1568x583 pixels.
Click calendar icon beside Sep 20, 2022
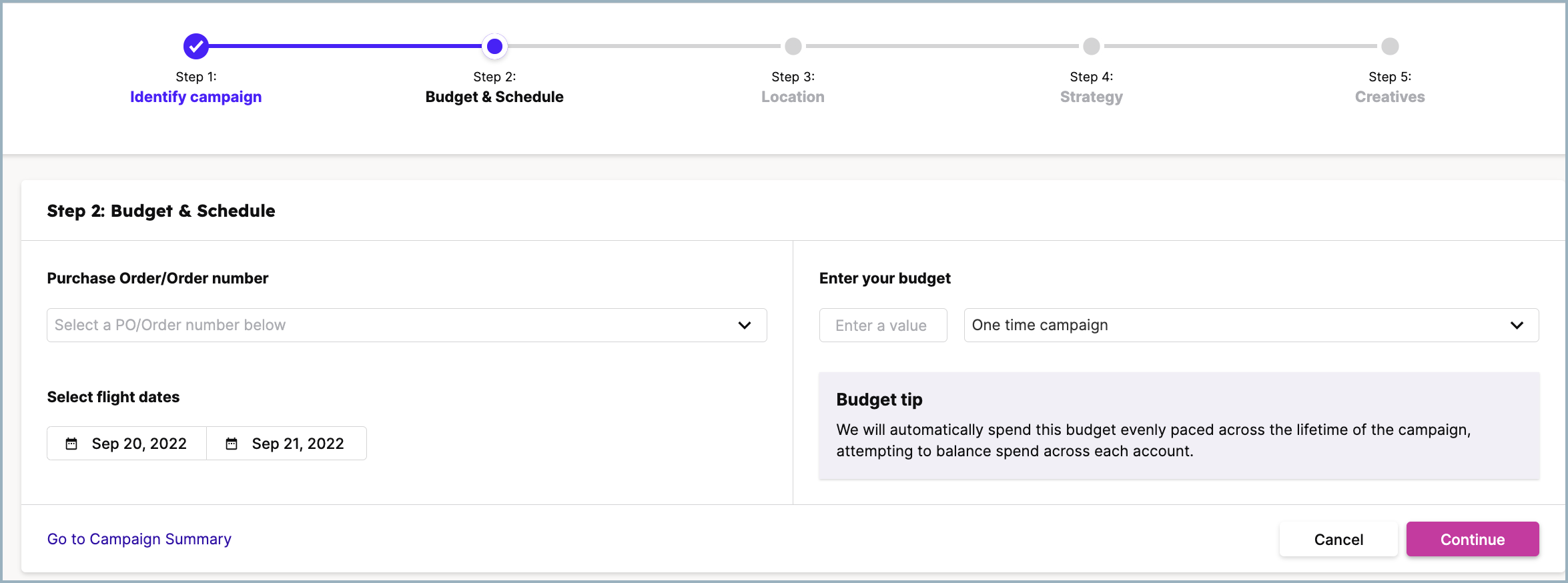tap(71, 444)
